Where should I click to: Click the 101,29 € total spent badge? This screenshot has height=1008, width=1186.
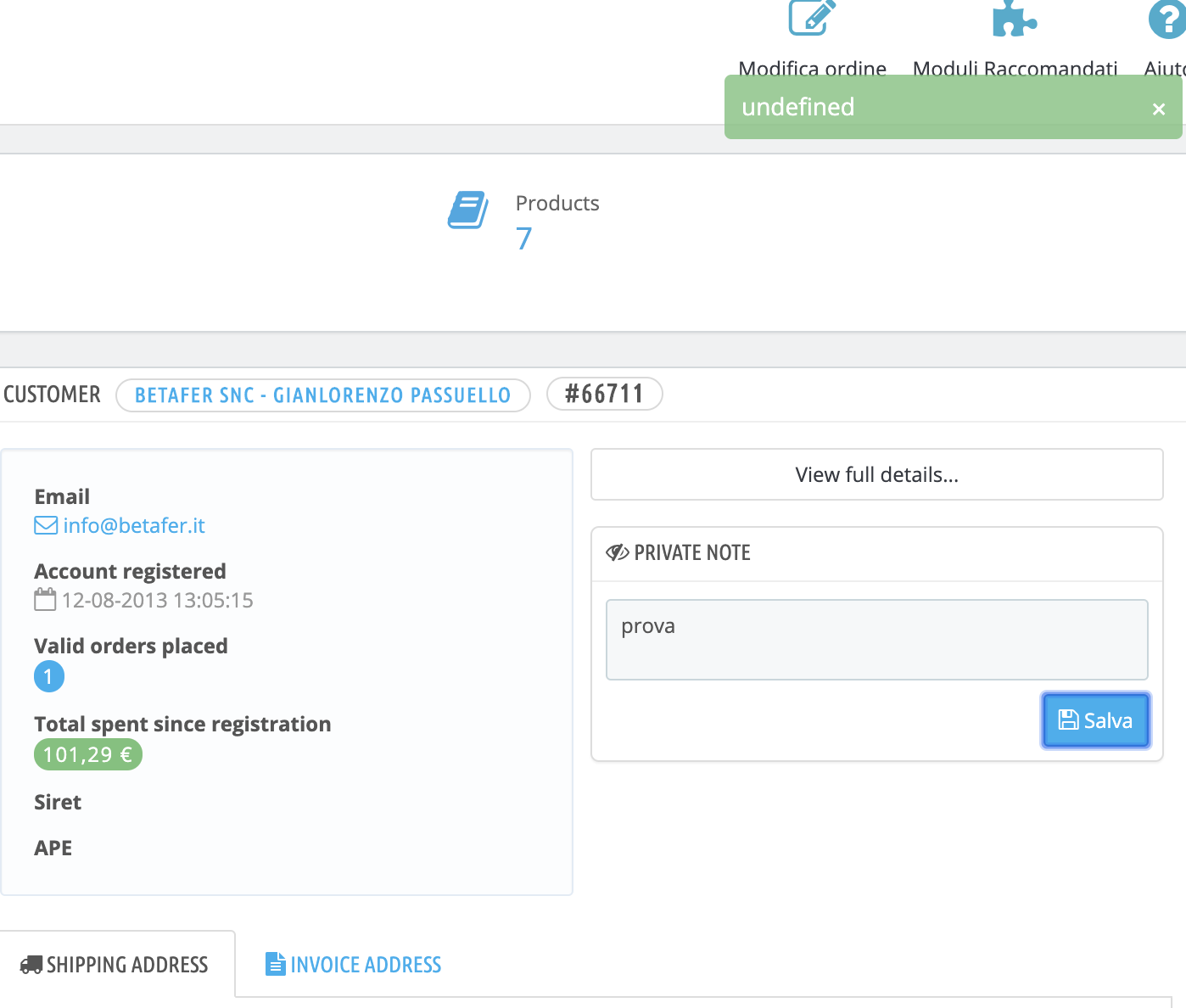(87, 754)
